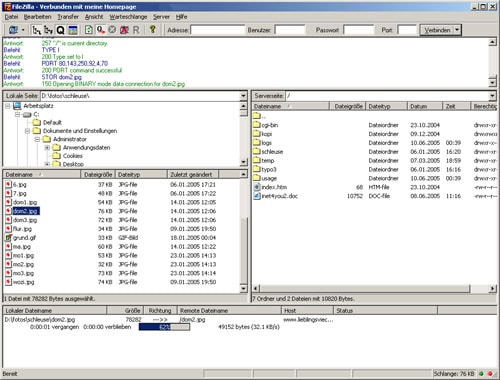
Task: Select the typo3 folder on server
Action: click(x=265, y=169)
